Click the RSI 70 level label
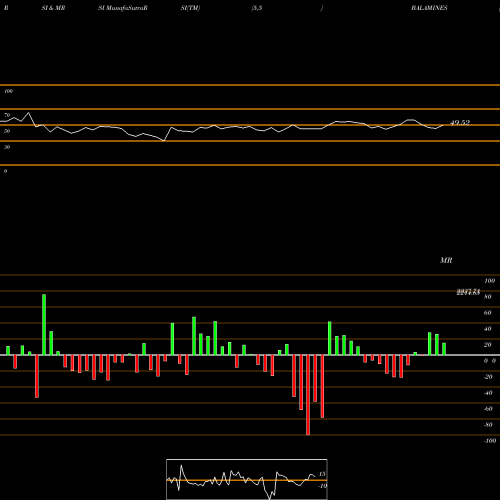The height and width of the screenshot is (500, 500). [7, 115]
